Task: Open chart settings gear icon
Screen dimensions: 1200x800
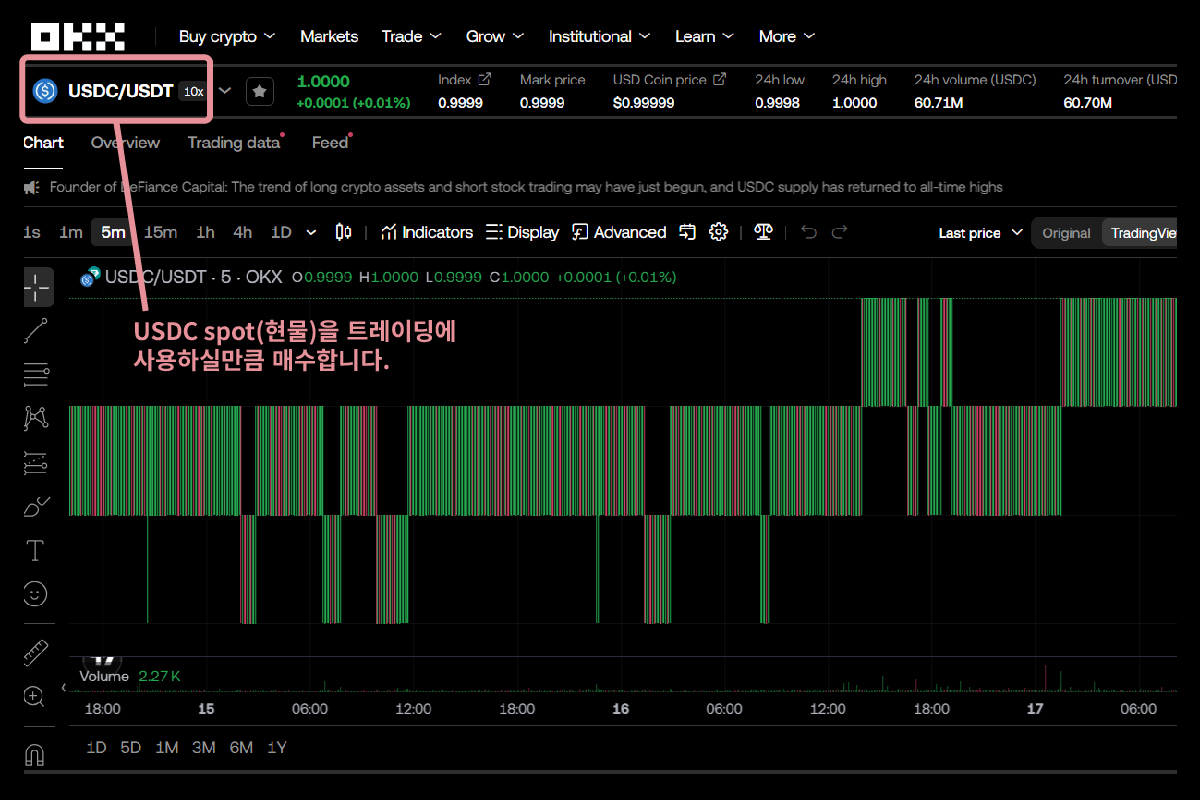Action: [x=718, y=232]
